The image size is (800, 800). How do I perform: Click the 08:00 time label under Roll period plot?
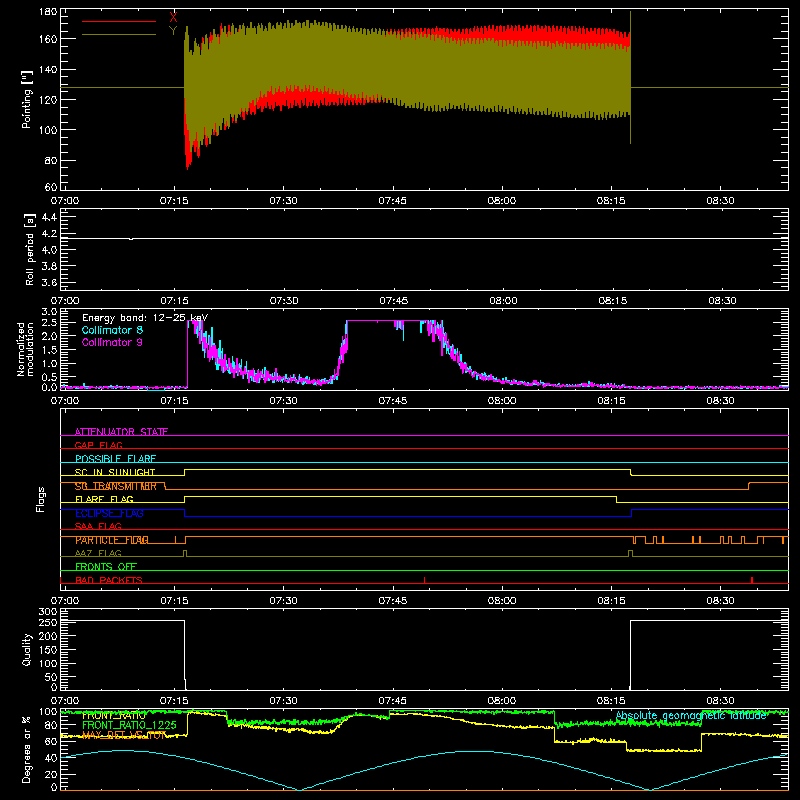tap(503, 301)
